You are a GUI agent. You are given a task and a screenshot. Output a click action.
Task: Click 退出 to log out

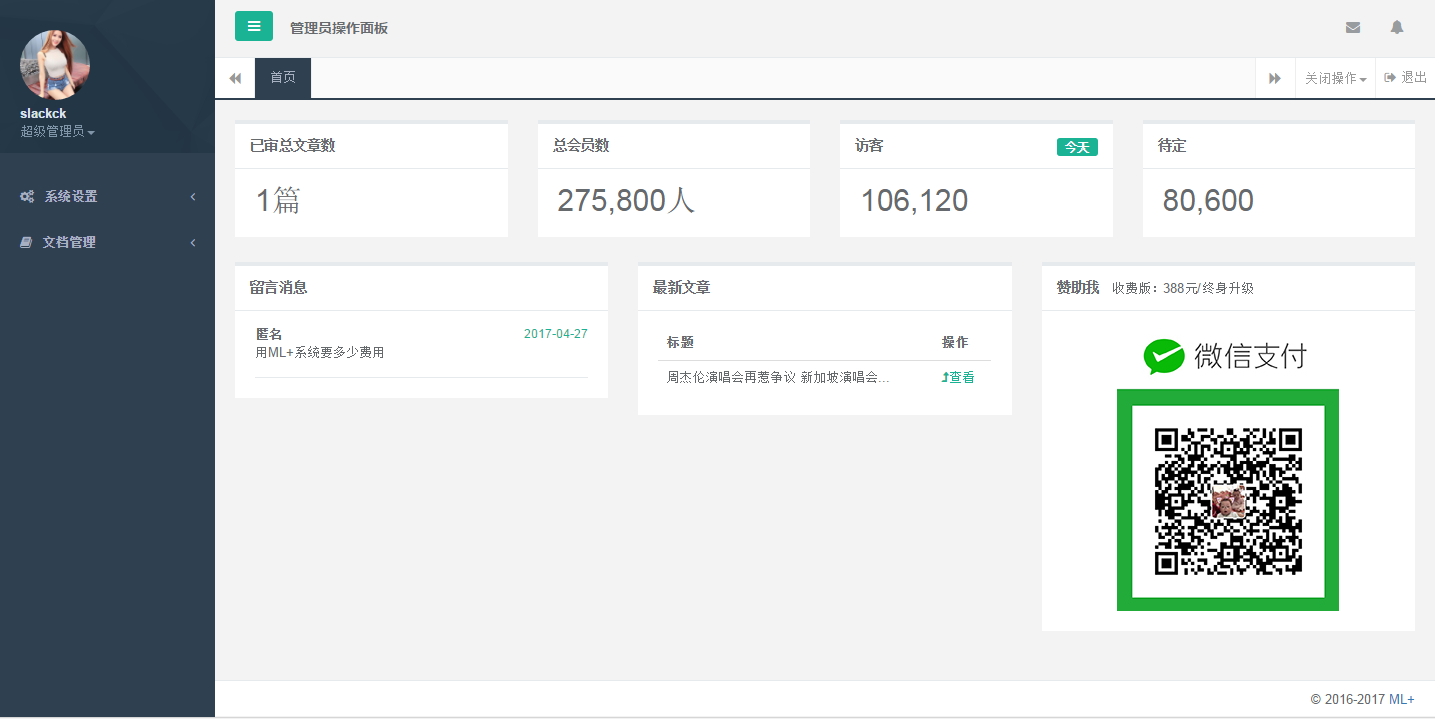coord(1406,78)
